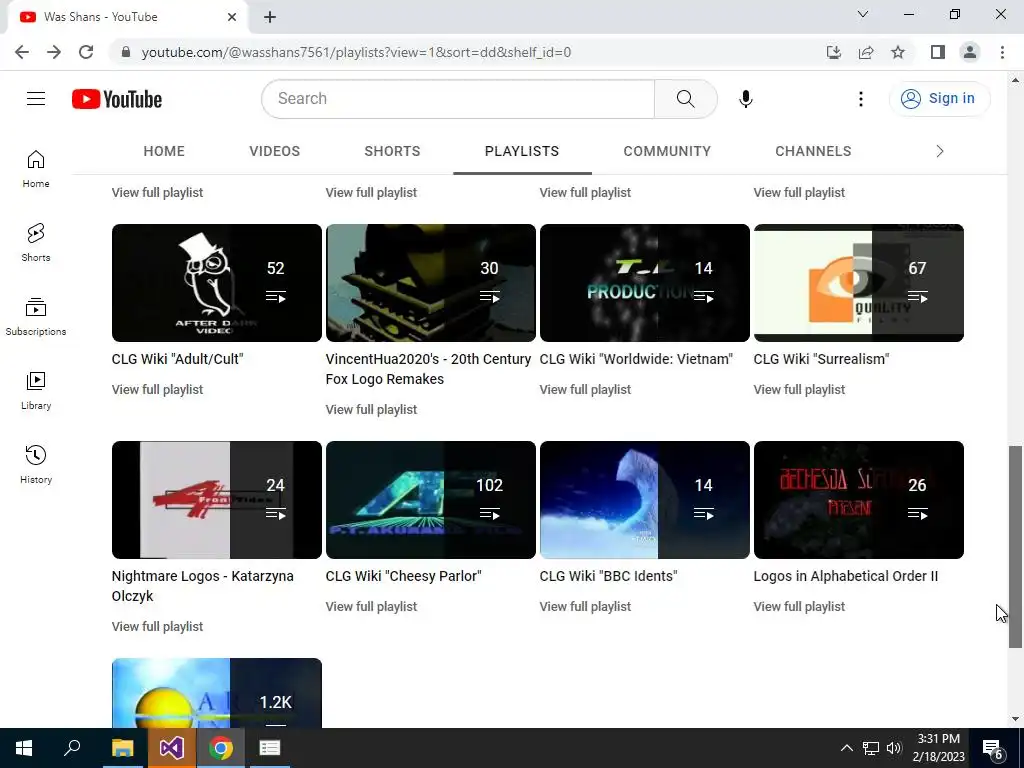
Task: View full playlist for CLG Wiki "Adult/Cult"
Action: 157,389
